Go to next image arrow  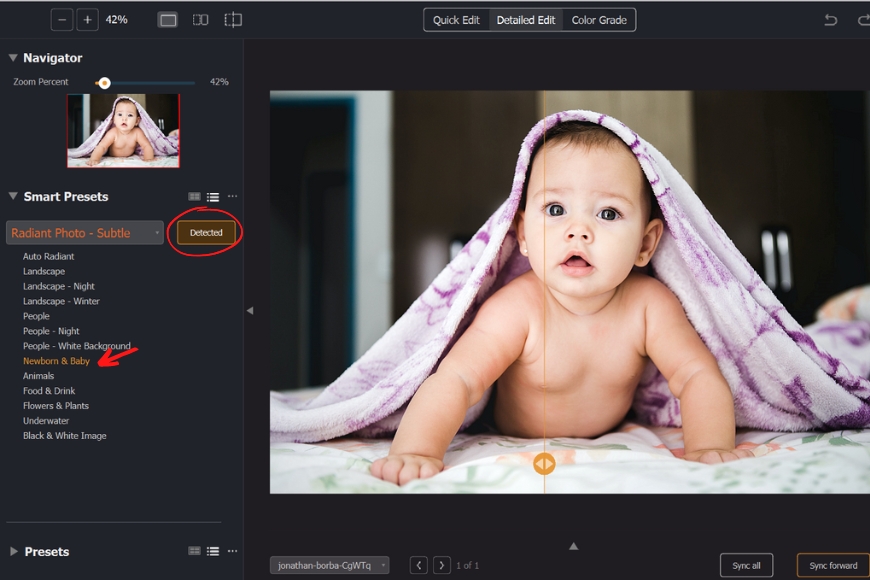coord(442,565)
